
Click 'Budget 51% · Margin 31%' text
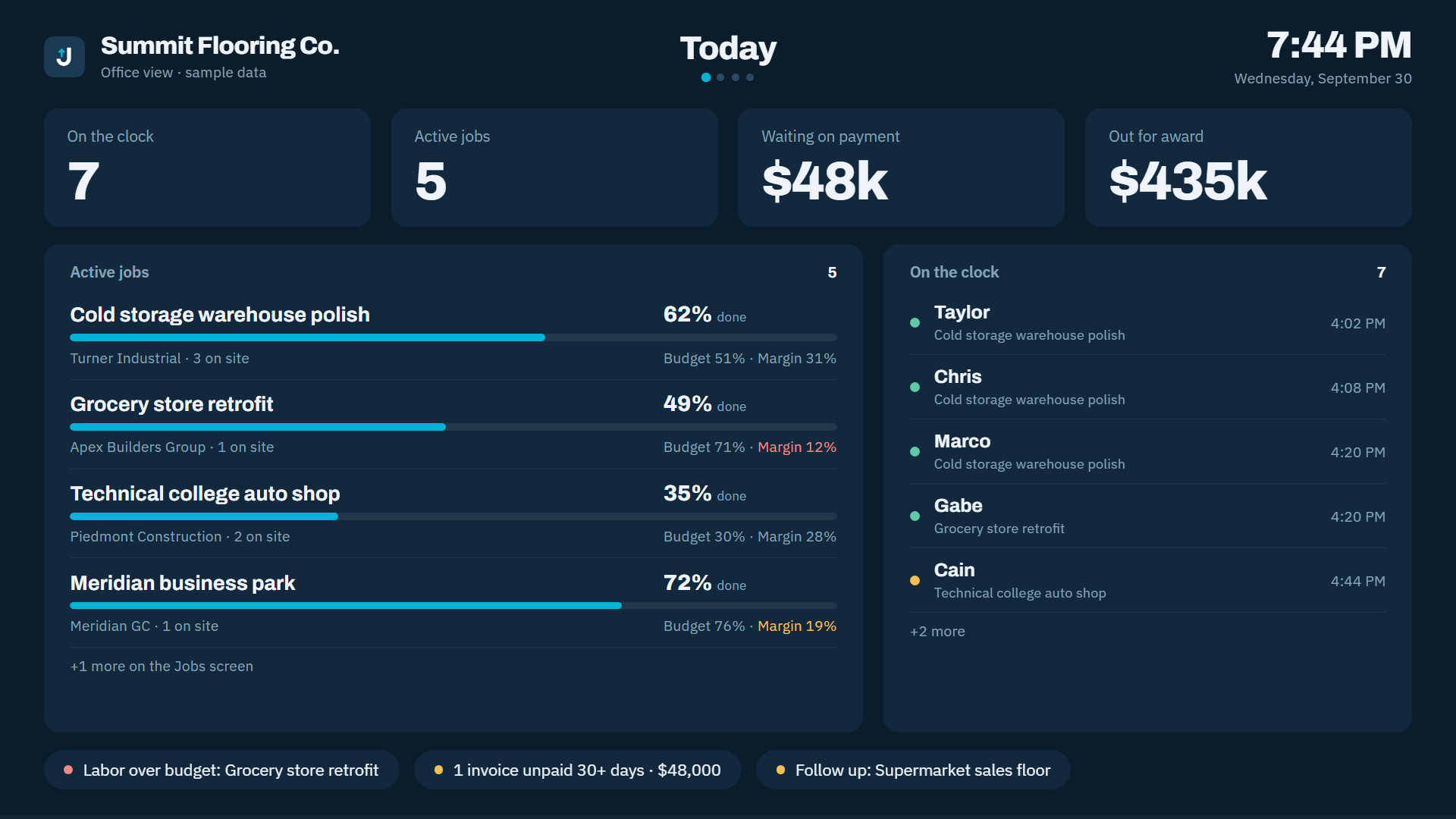[750, 359]
